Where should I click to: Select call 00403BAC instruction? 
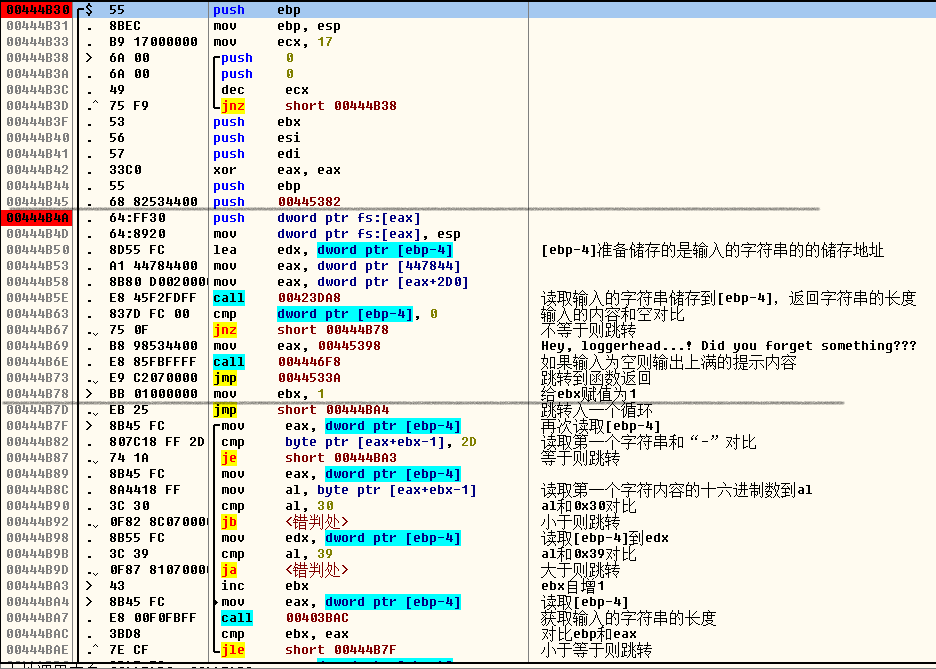tap(285, 618)
